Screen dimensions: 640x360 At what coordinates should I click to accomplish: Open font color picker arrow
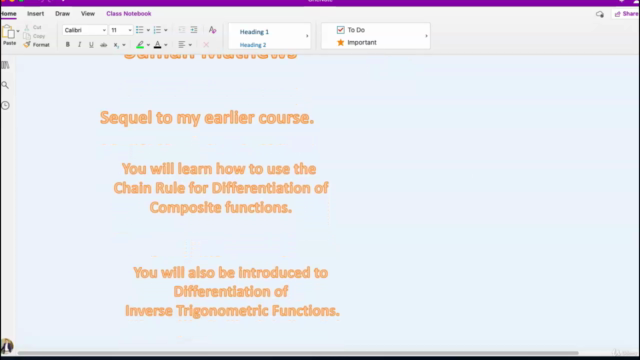[166, 45]
